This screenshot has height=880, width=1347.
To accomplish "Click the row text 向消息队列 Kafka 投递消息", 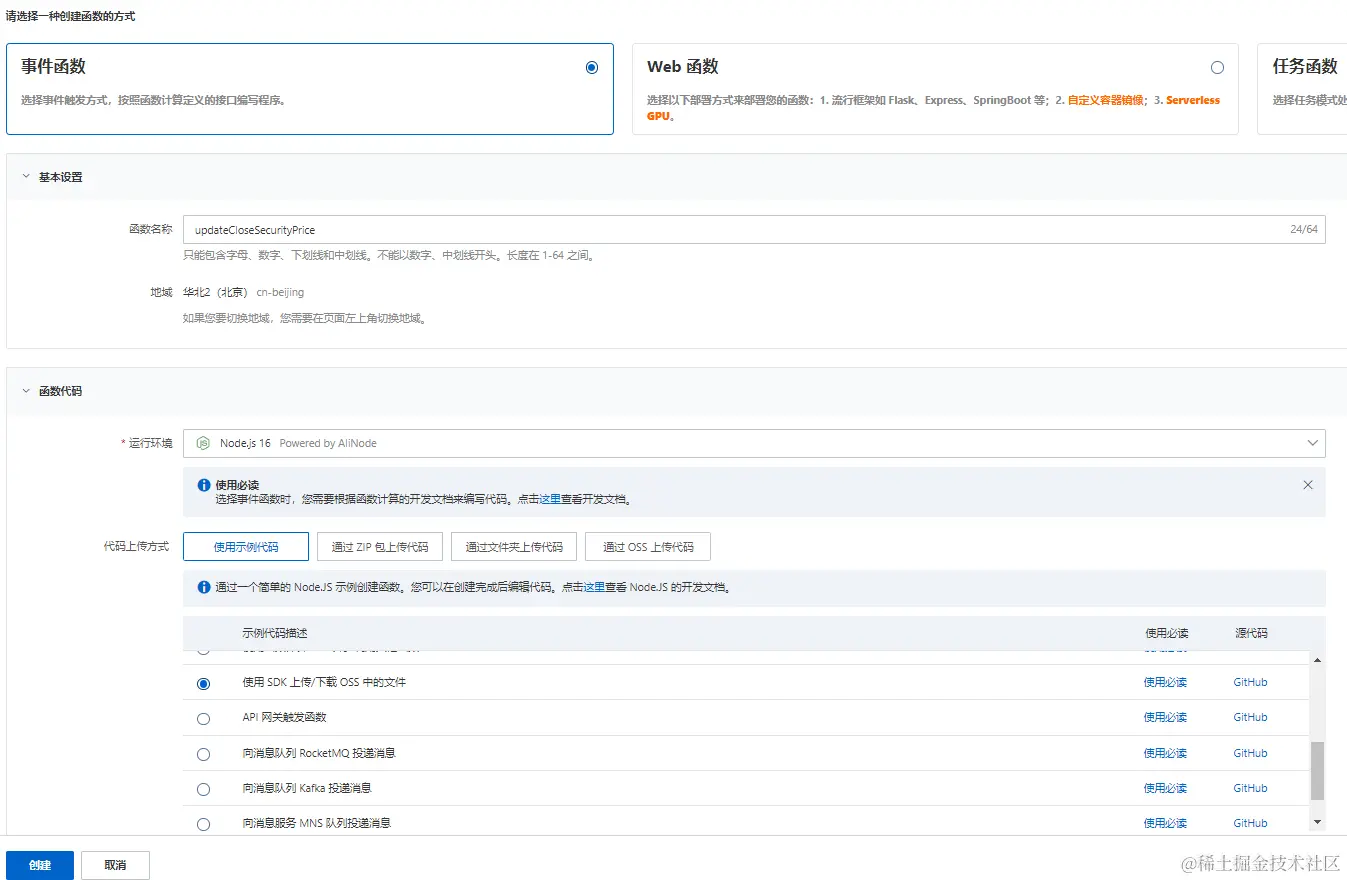I will click(x=307, y=788).
